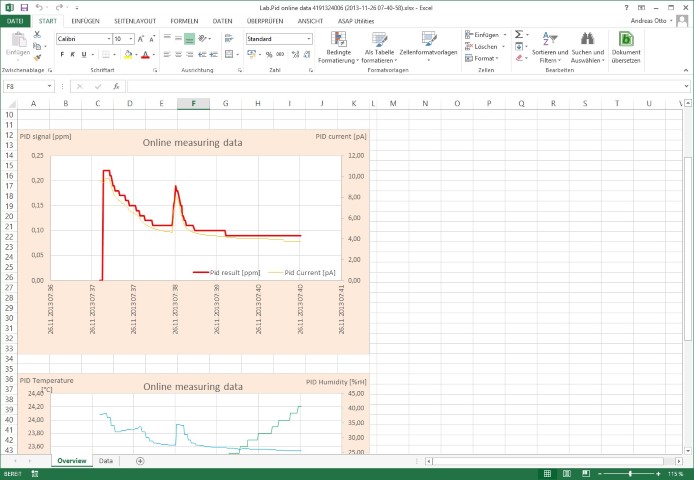Click the insert function fx icon
Image resolution: width=694 pixels, height=480 pixels.
point(116,86)
